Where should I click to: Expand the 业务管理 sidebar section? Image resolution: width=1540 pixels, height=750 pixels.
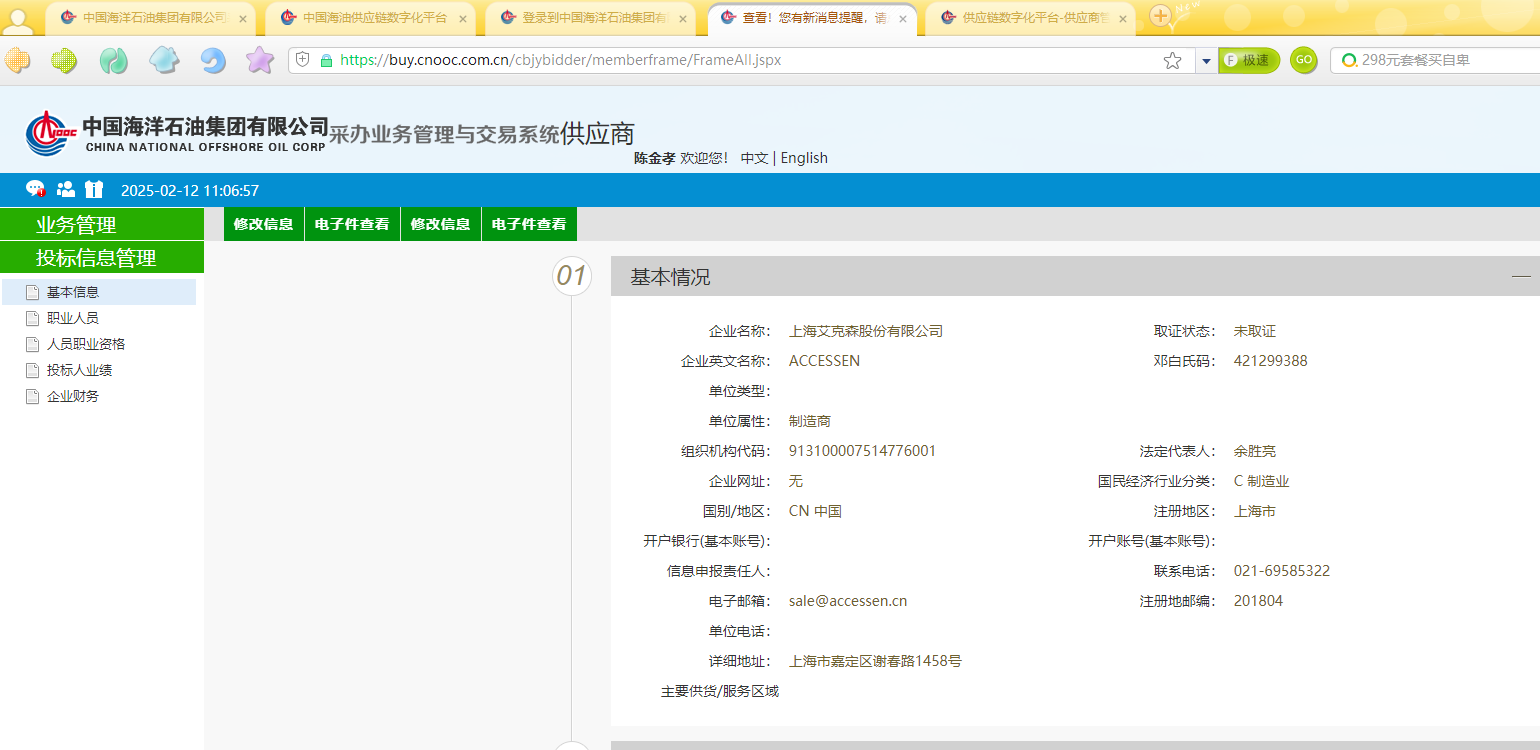(101, 225)
